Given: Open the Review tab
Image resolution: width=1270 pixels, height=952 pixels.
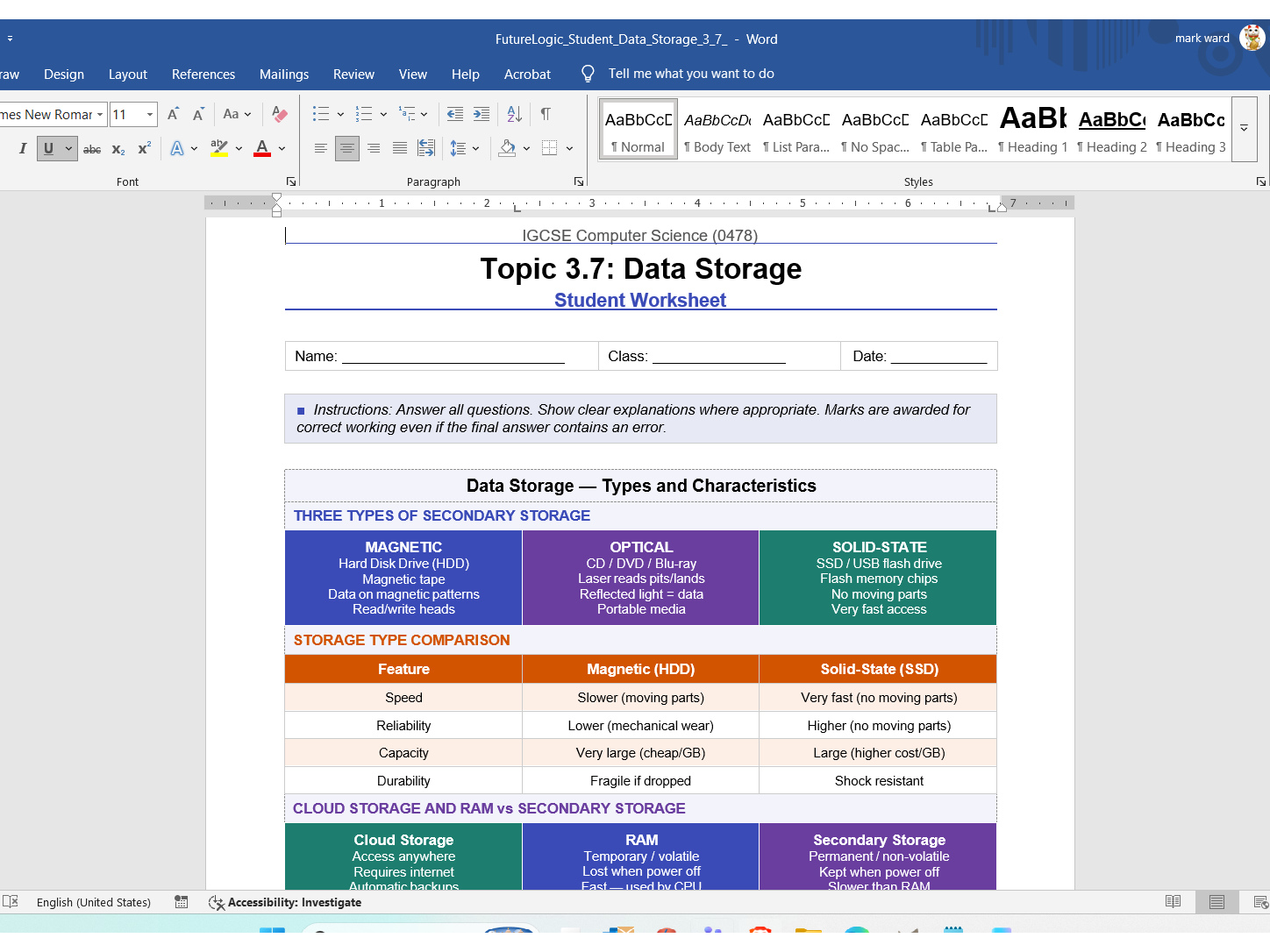Looking at the screenshot, I should point(353,75).
